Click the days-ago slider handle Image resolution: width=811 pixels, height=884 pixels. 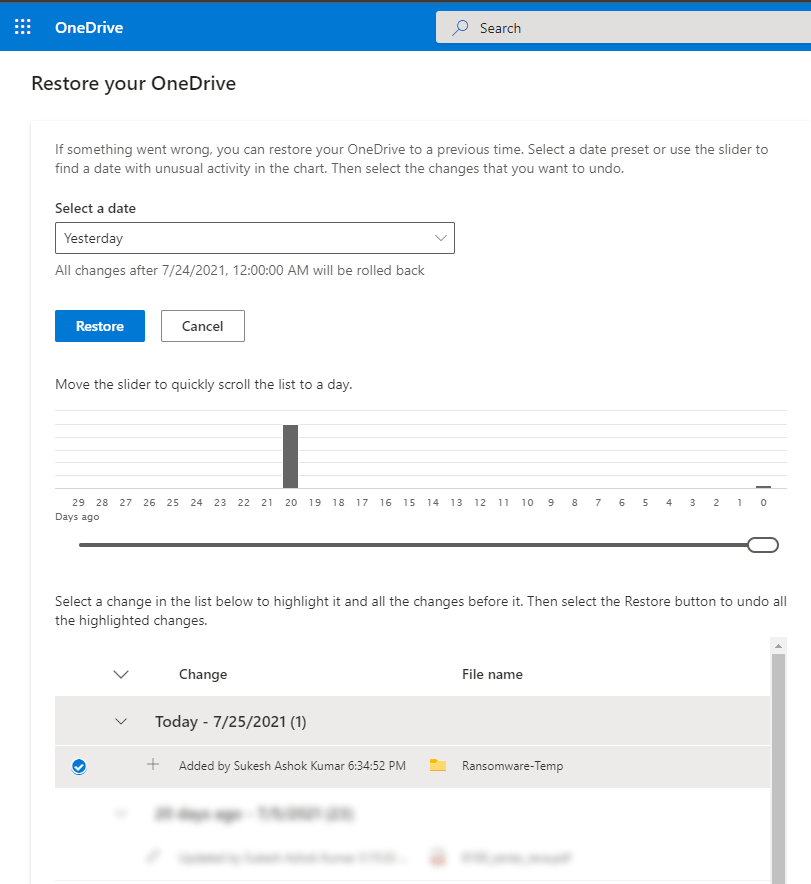[x=763, y=545]
